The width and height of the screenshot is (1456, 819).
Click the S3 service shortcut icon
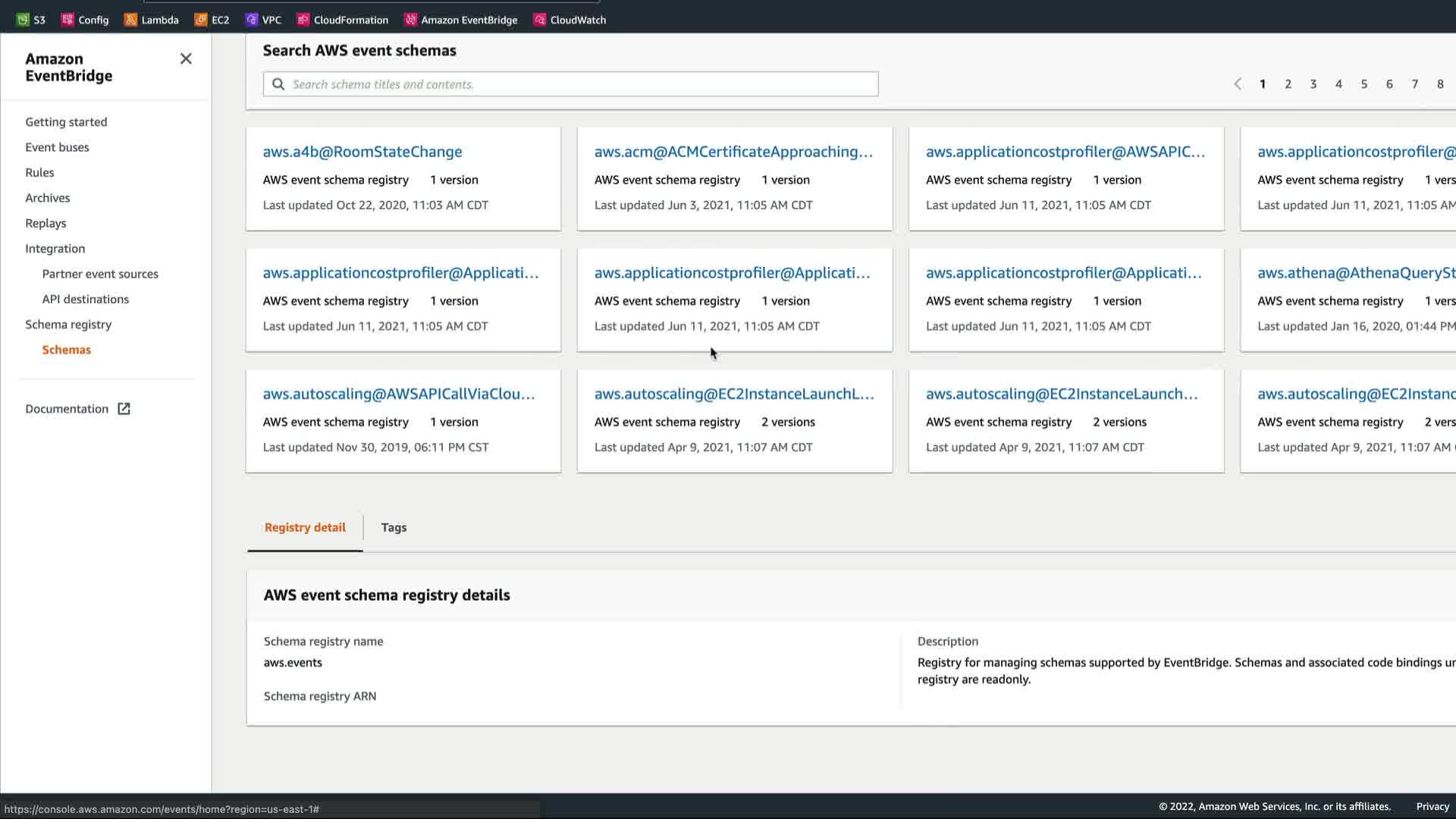[23, 20]
